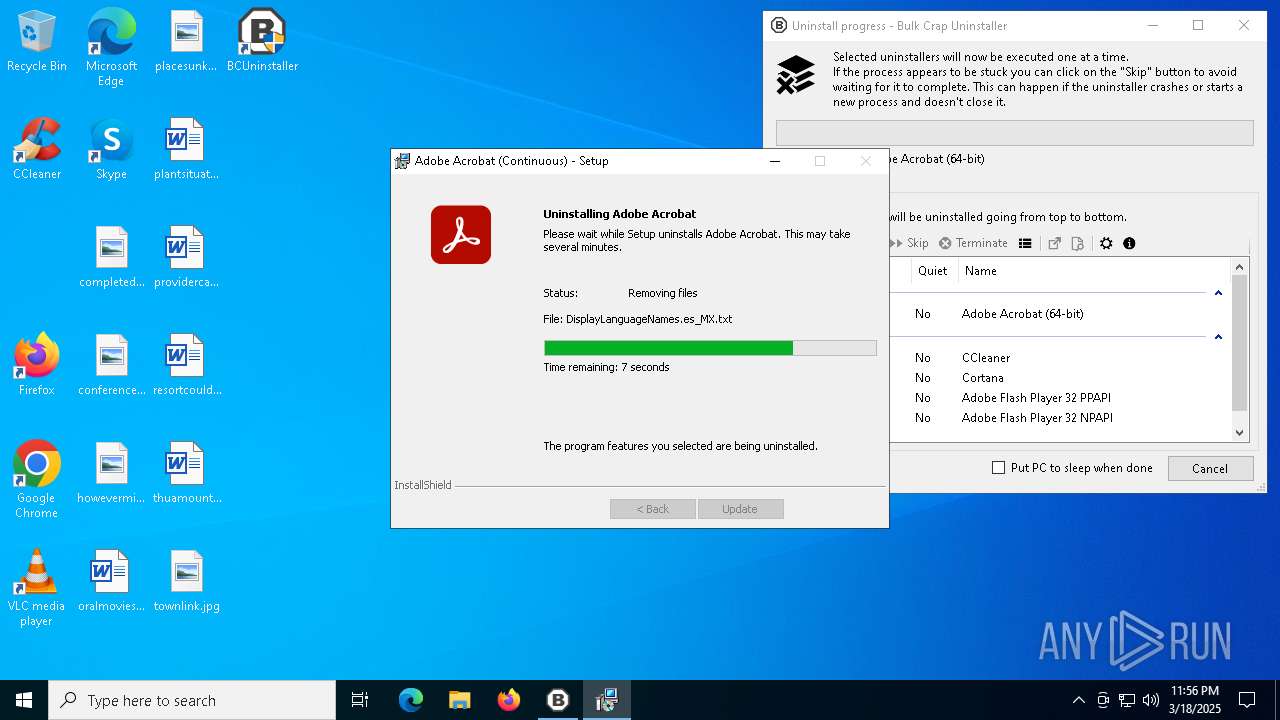Select townlink.jpg on the desktop
Viewport: 1280px width, 720px height.
[187, 582]
